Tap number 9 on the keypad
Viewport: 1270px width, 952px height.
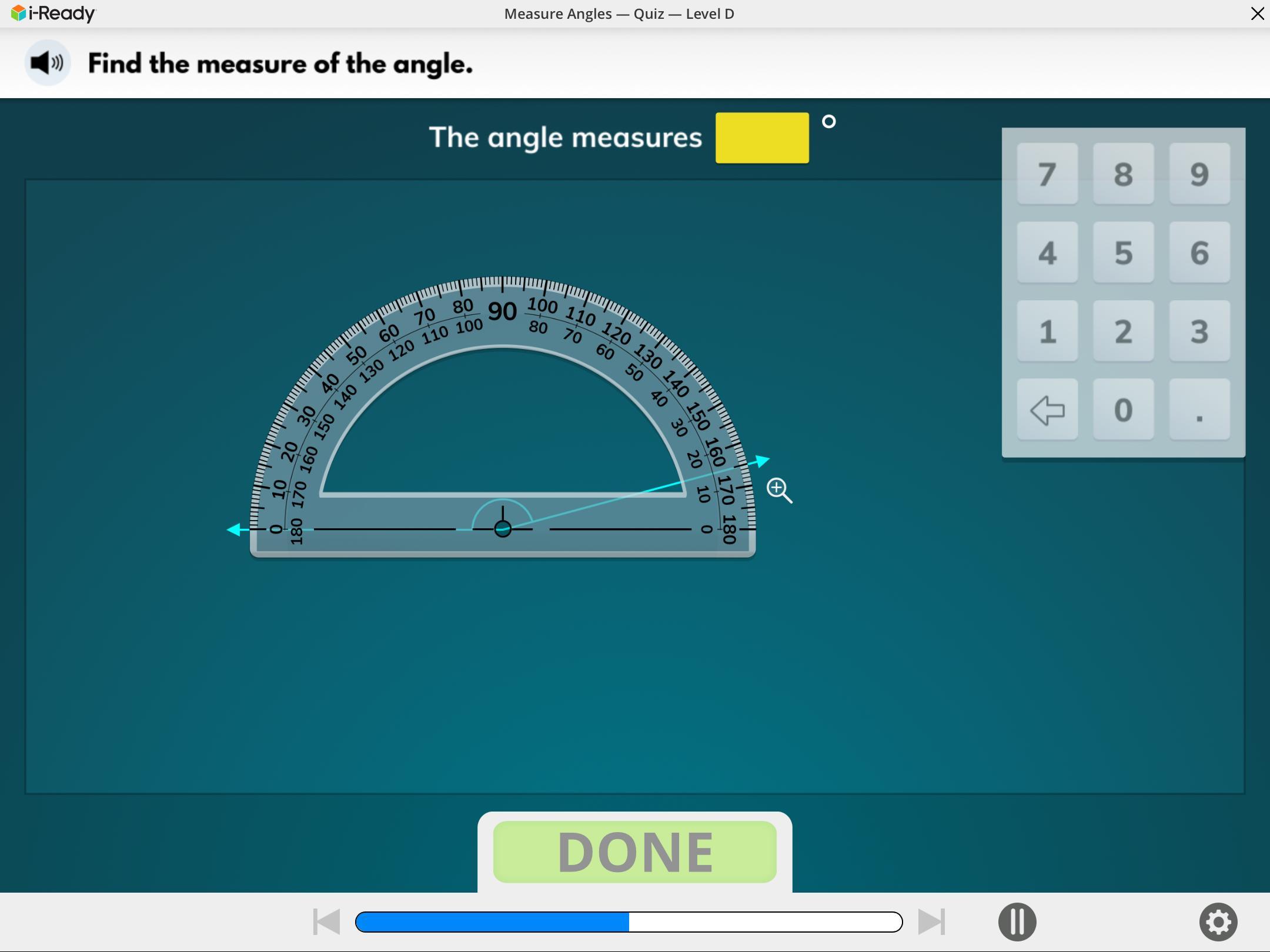[x=1199, y=174]
